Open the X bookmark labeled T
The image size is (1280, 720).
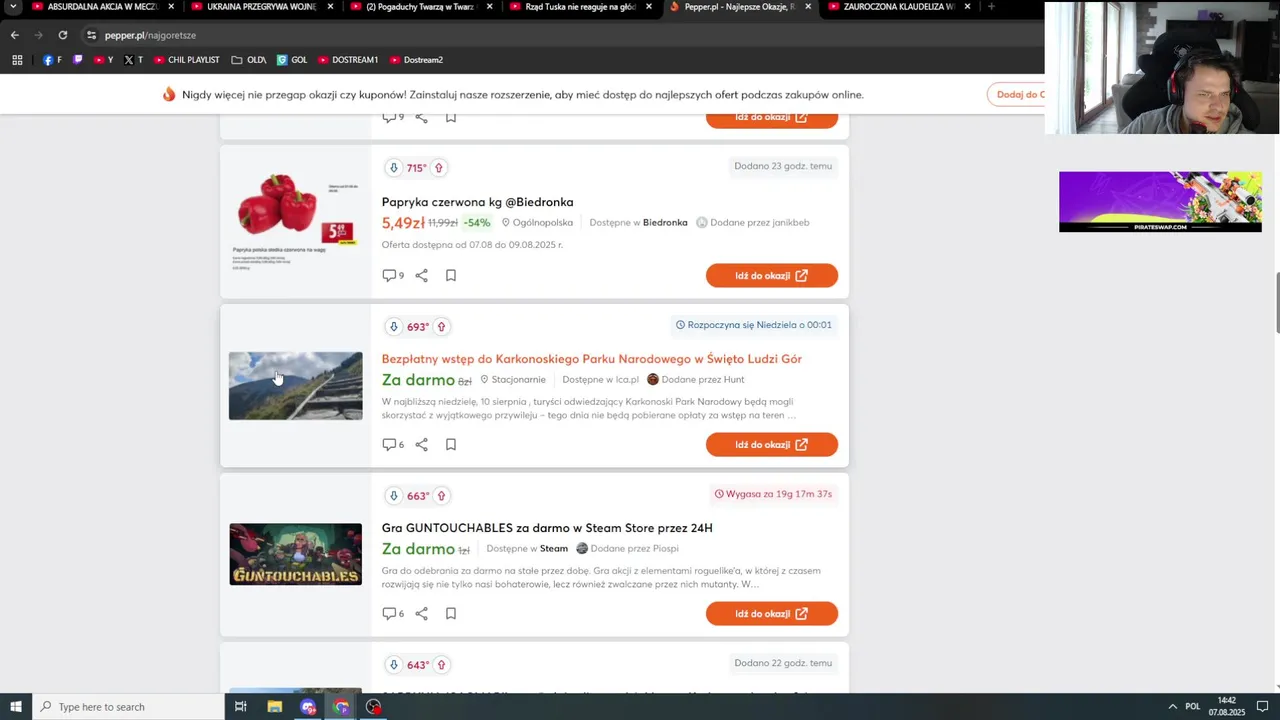tap(133, 60)
